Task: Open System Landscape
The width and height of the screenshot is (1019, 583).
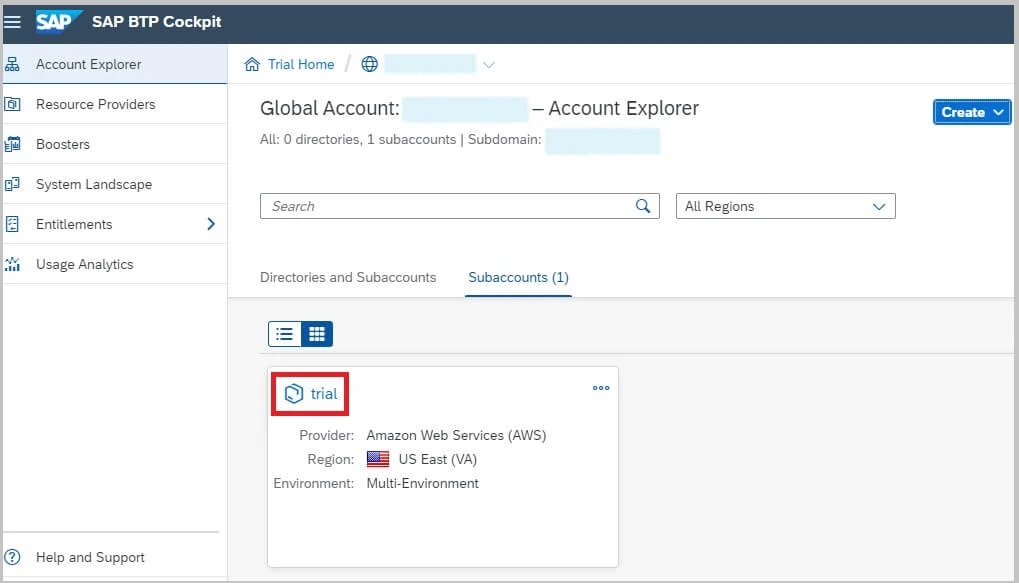Action: pyautogui.click(x=115, y=185)
